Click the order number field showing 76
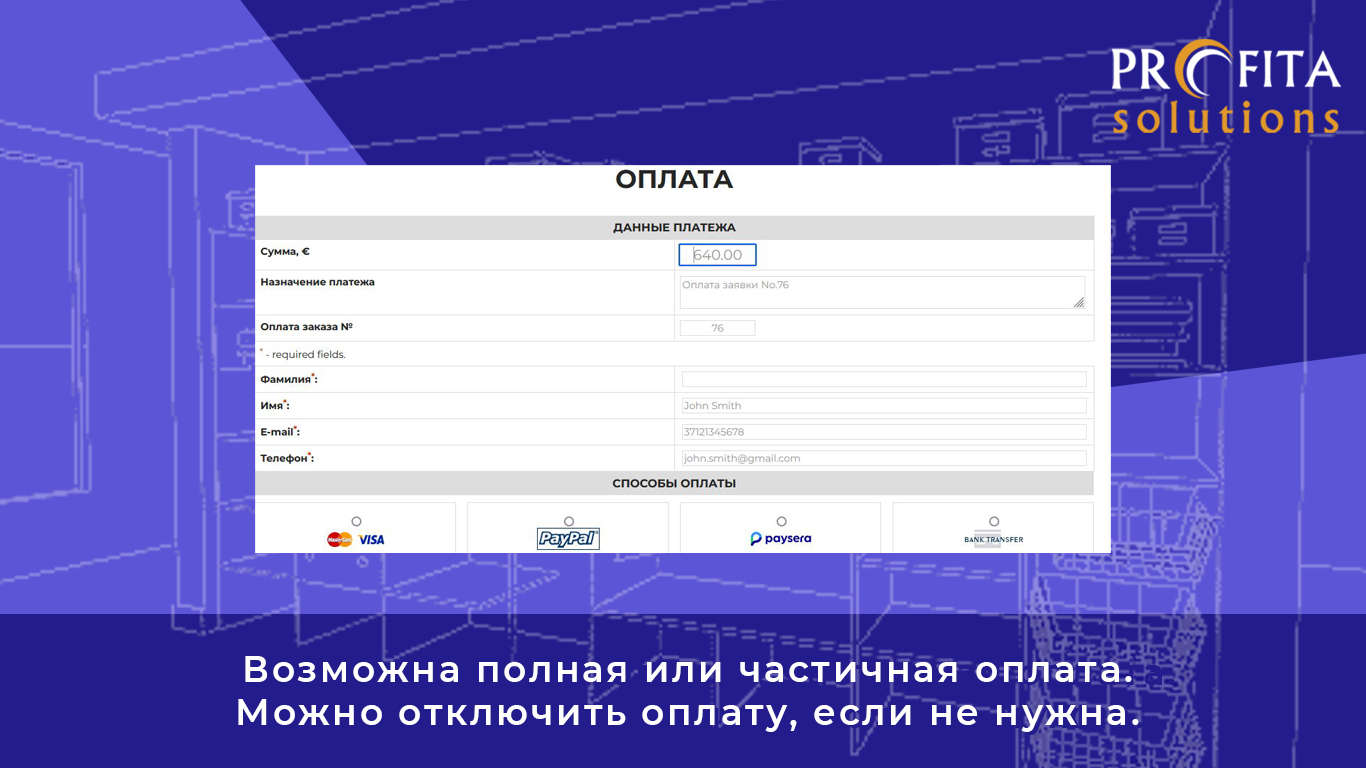Viewport: 1366px width, 768px height. (x=717, y=328)
